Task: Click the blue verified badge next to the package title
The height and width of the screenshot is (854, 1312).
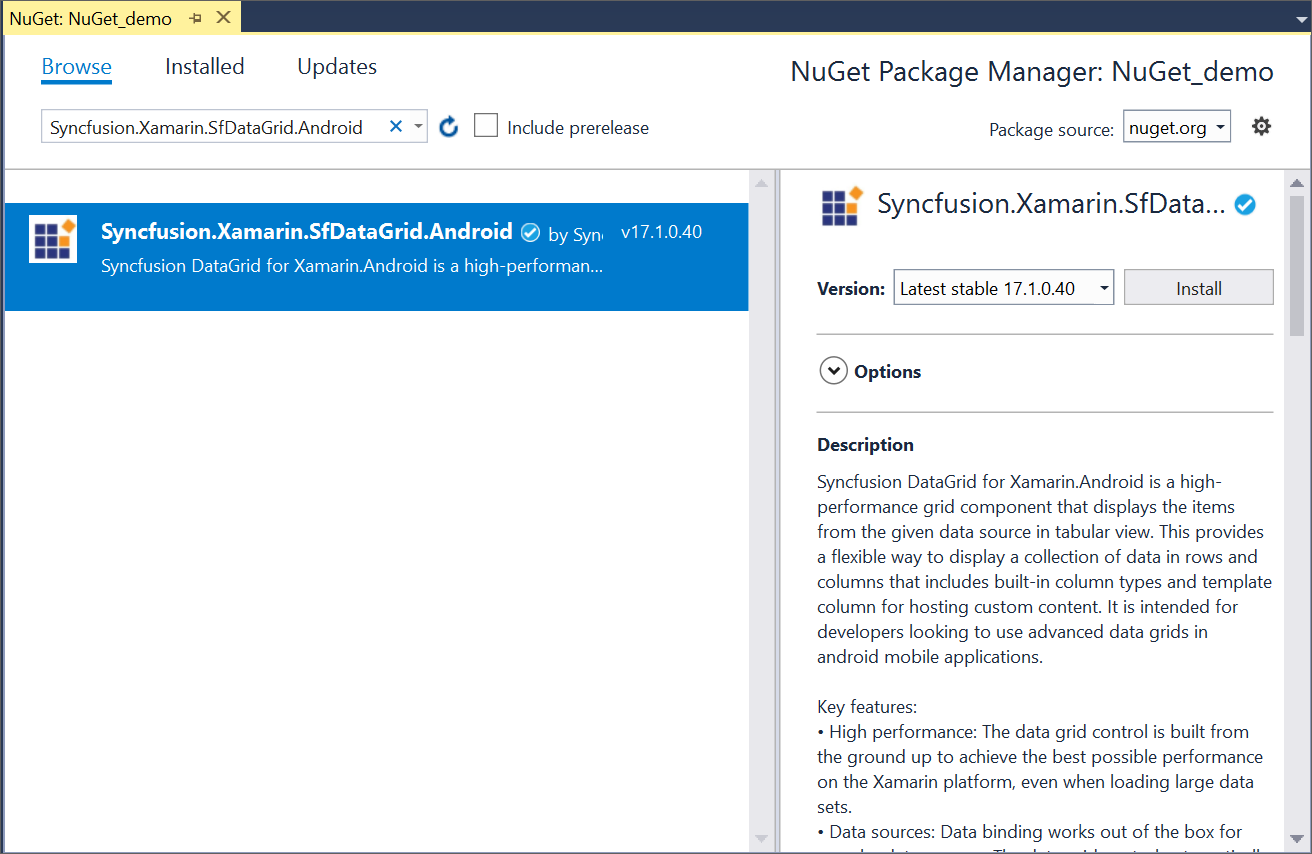Action: [x=1244, y=204]
